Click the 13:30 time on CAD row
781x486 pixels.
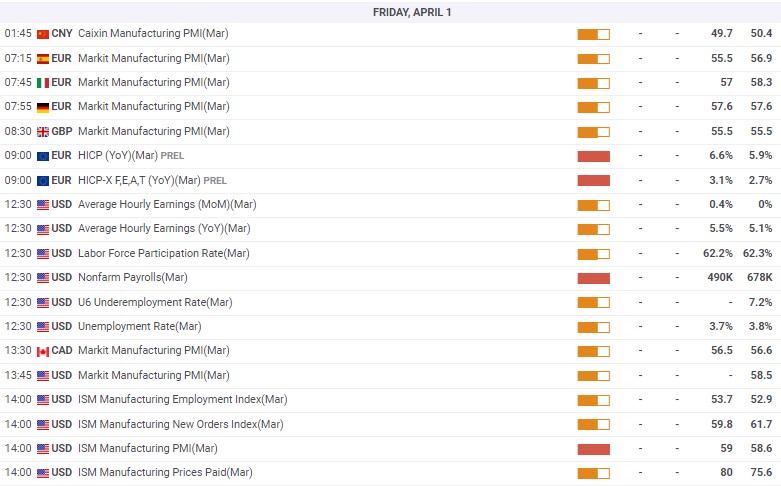(x=18, y=350)
